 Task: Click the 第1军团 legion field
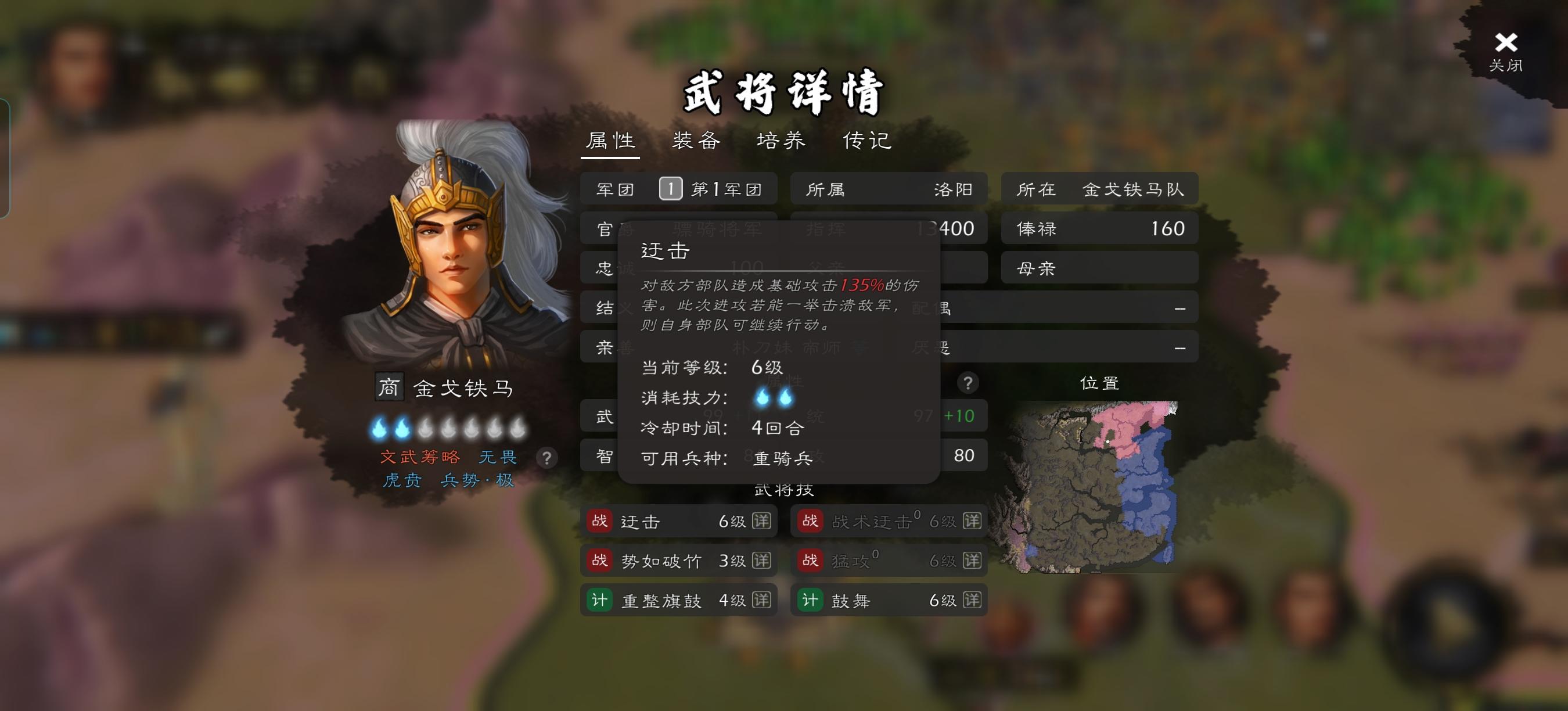coord(679,189)
